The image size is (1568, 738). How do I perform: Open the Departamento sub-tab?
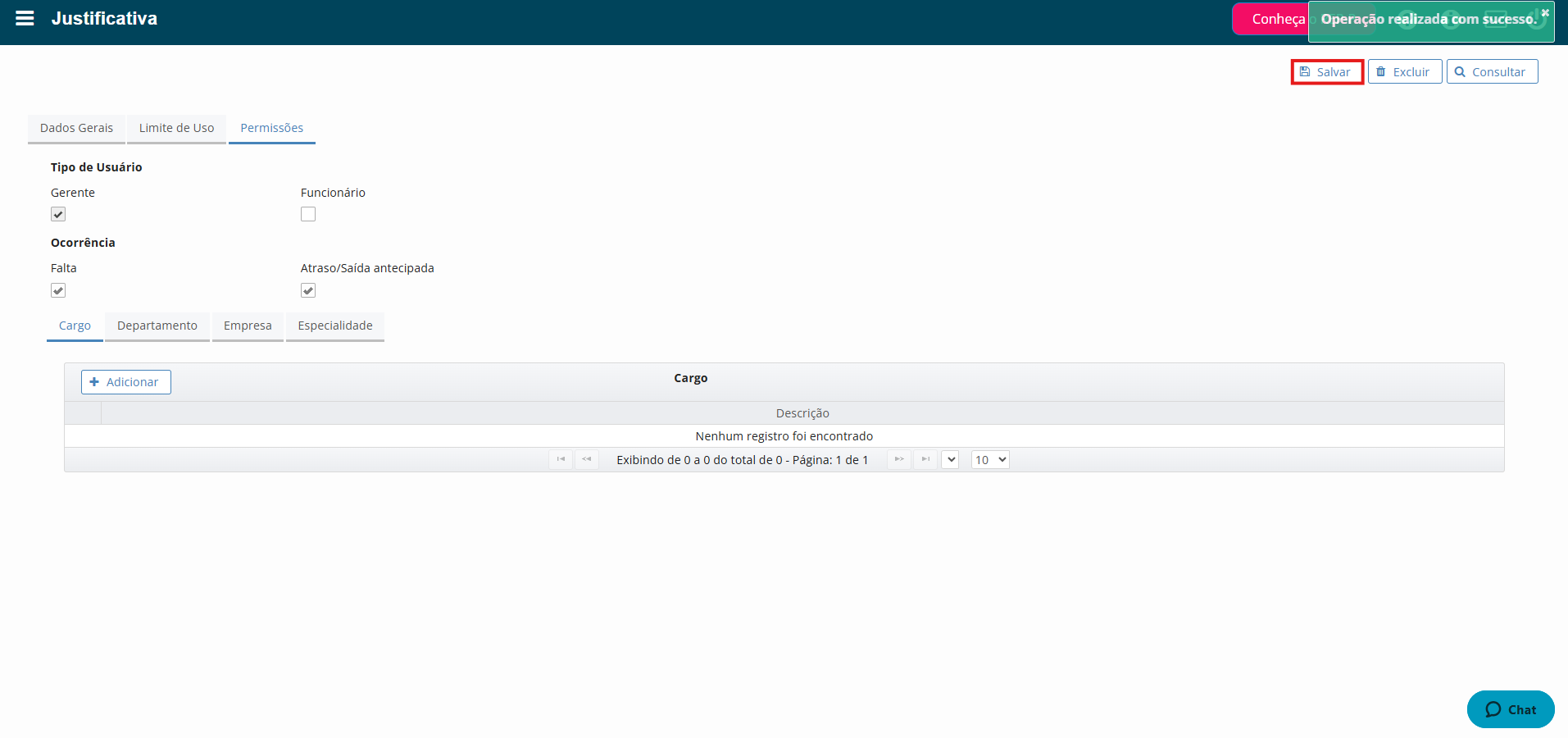point(157,326)
